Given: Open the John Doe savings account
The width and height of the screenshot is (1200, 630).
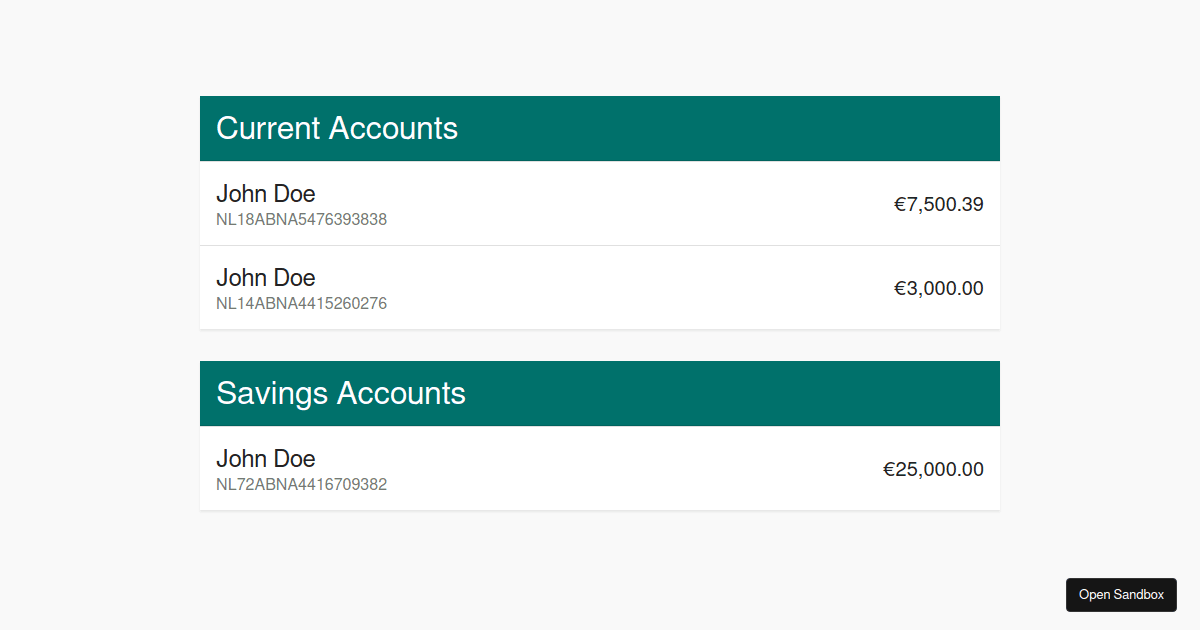Looking at the screenshot, I should coord(600,468).
